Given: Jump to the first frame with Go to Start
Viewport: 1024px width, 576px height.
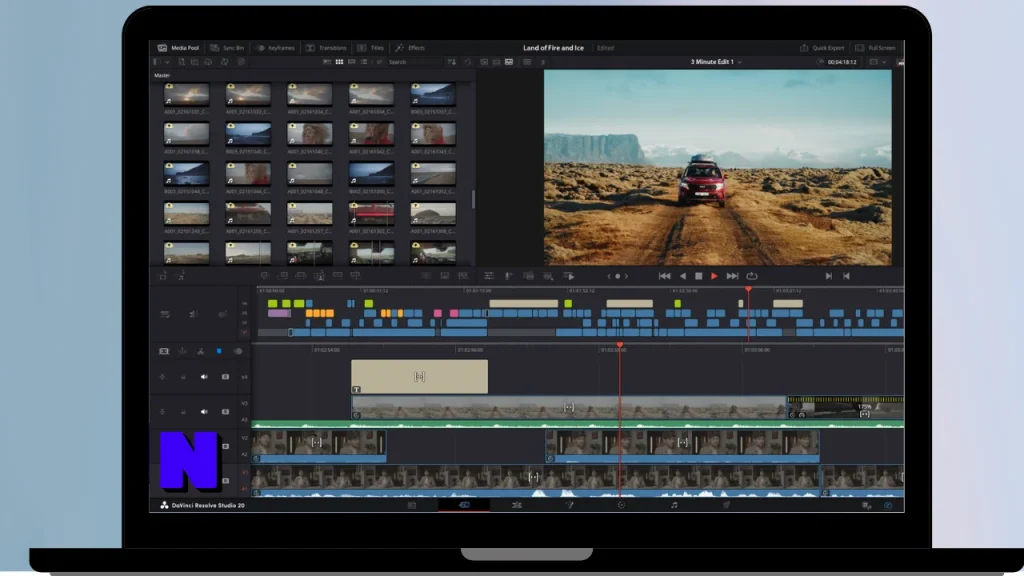Looking at the screenshot, I should tap(664, 276).
